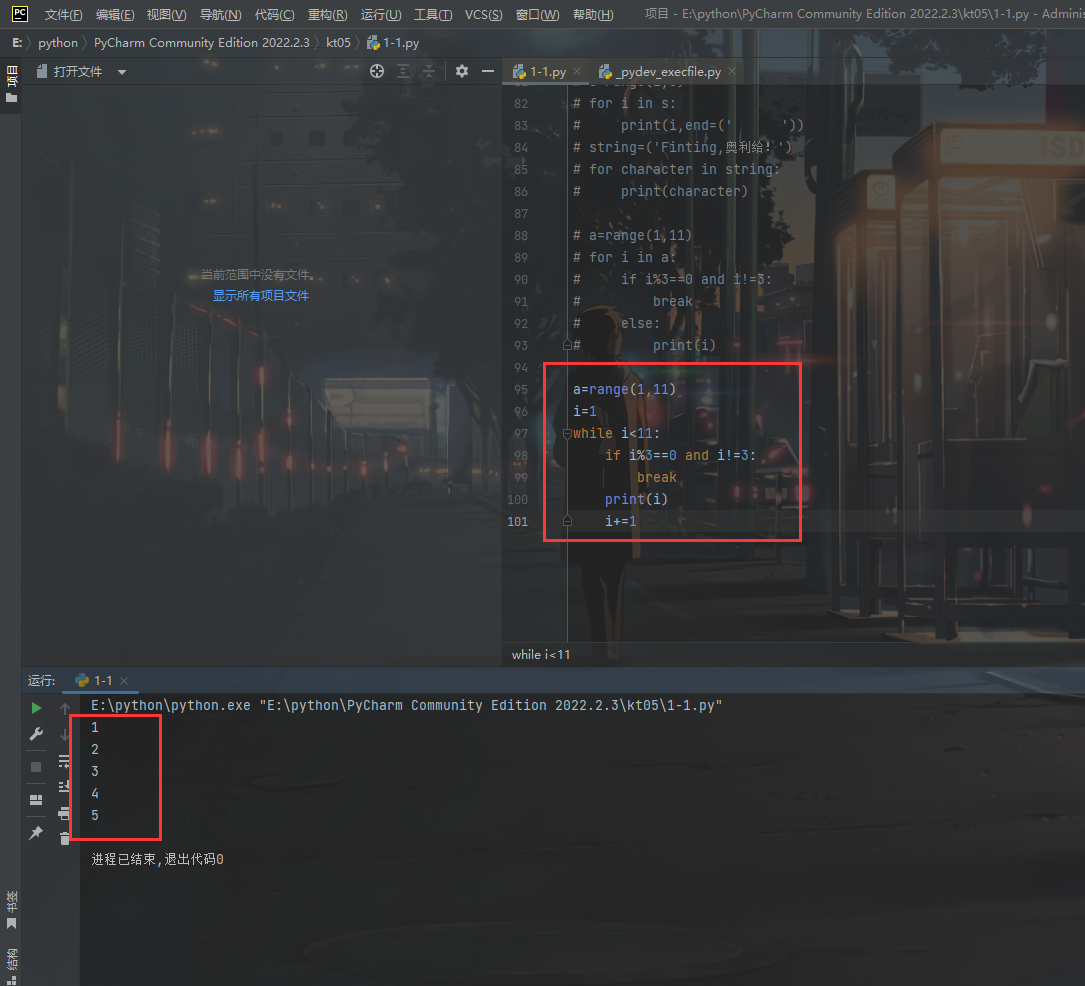Image resolution: width=1085 pixels, height=986 pixels.
Task: Open the 帮助(H) menu
Action: [593, 15]
